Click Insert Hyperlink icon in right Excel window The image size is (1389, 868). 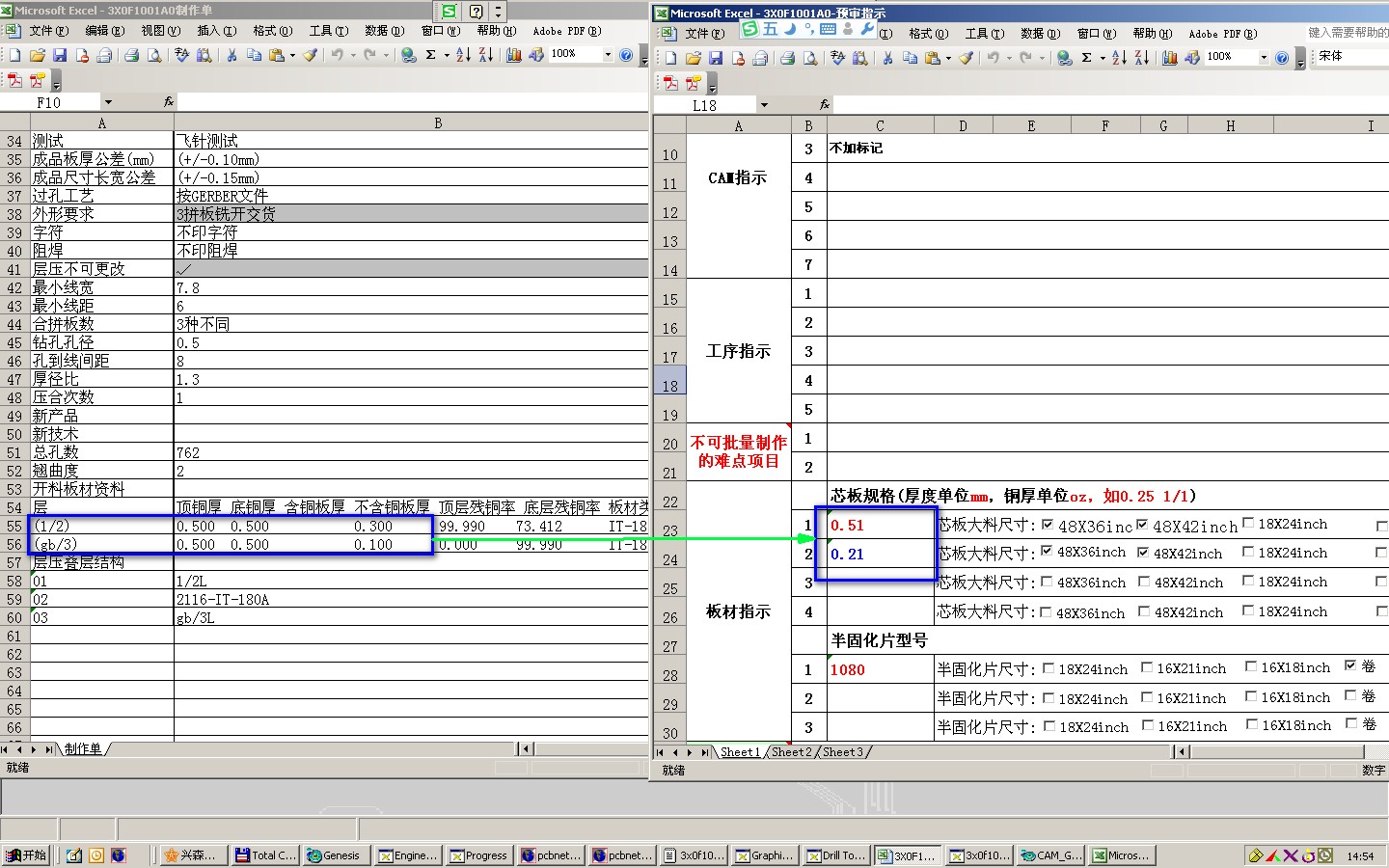pos(1064,58)
